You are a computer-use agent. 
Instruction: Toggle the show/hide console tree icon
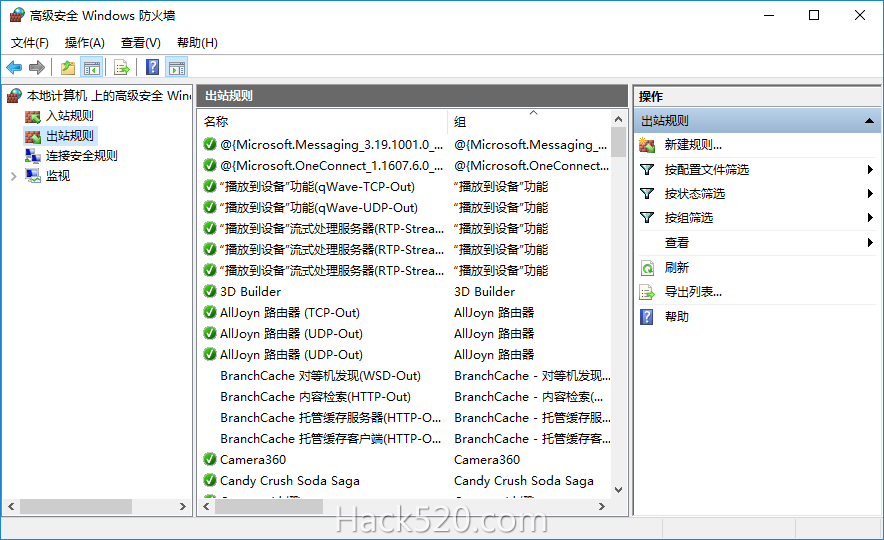[x=92, y=68]
